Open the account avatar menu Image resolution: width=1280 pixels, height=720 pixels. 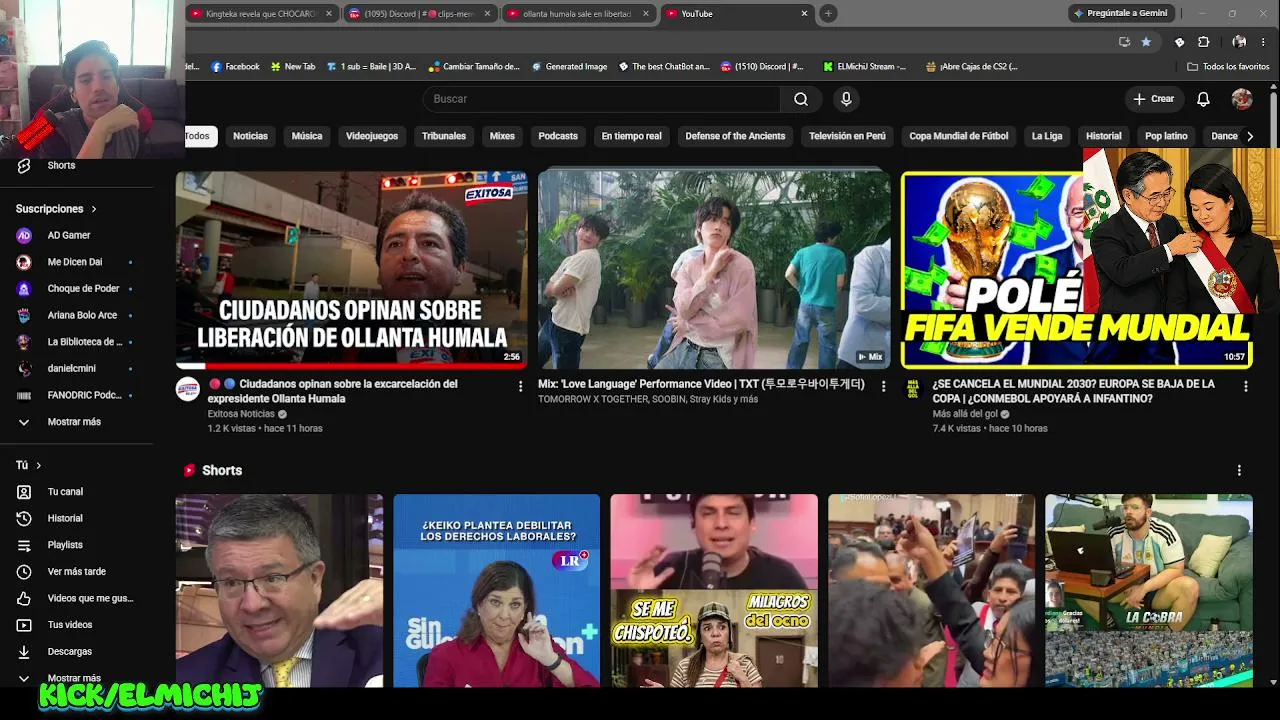(x=1242, y=99)
